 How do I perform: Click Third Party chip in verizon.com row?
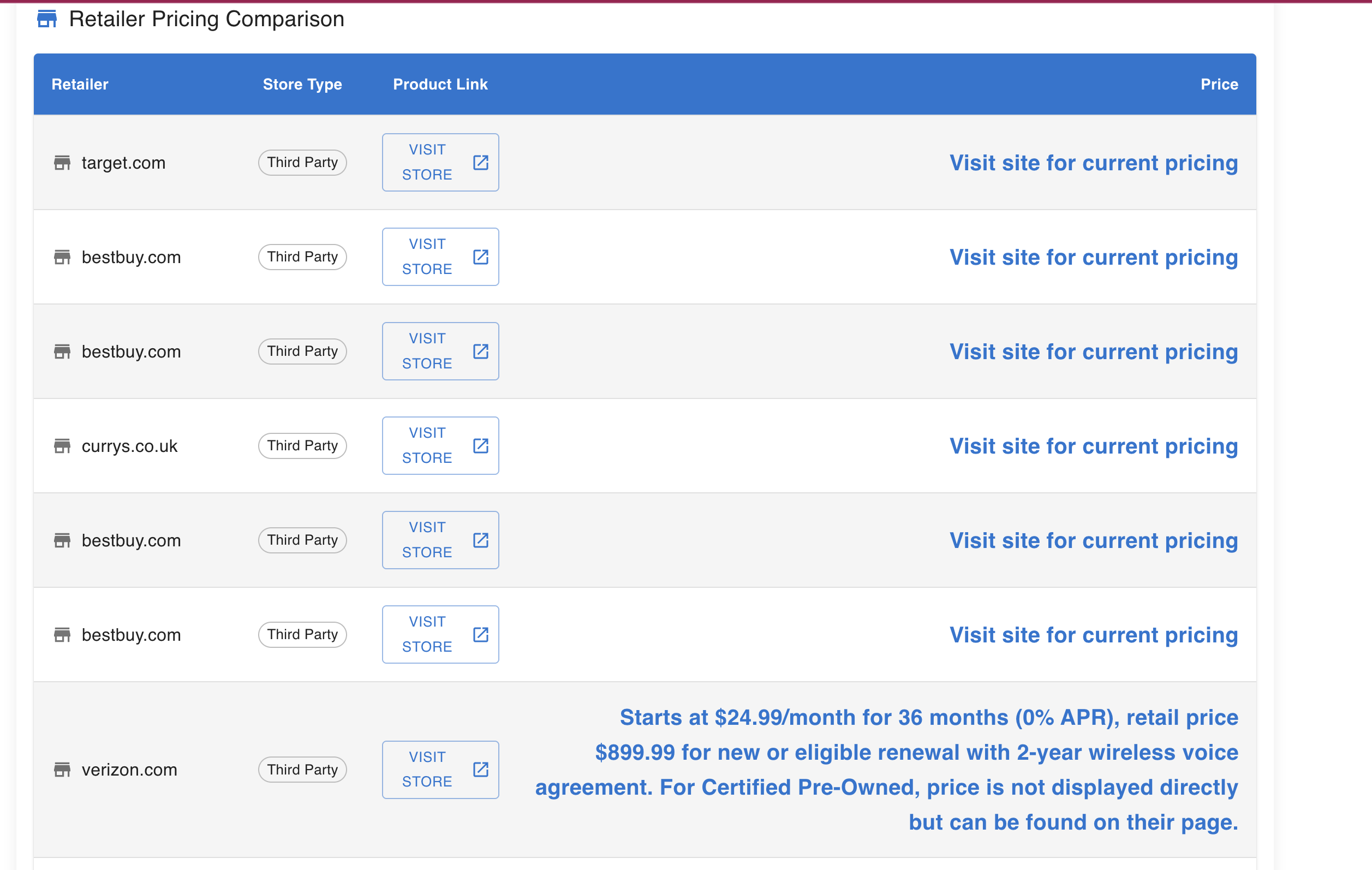(x=302, y=770)
